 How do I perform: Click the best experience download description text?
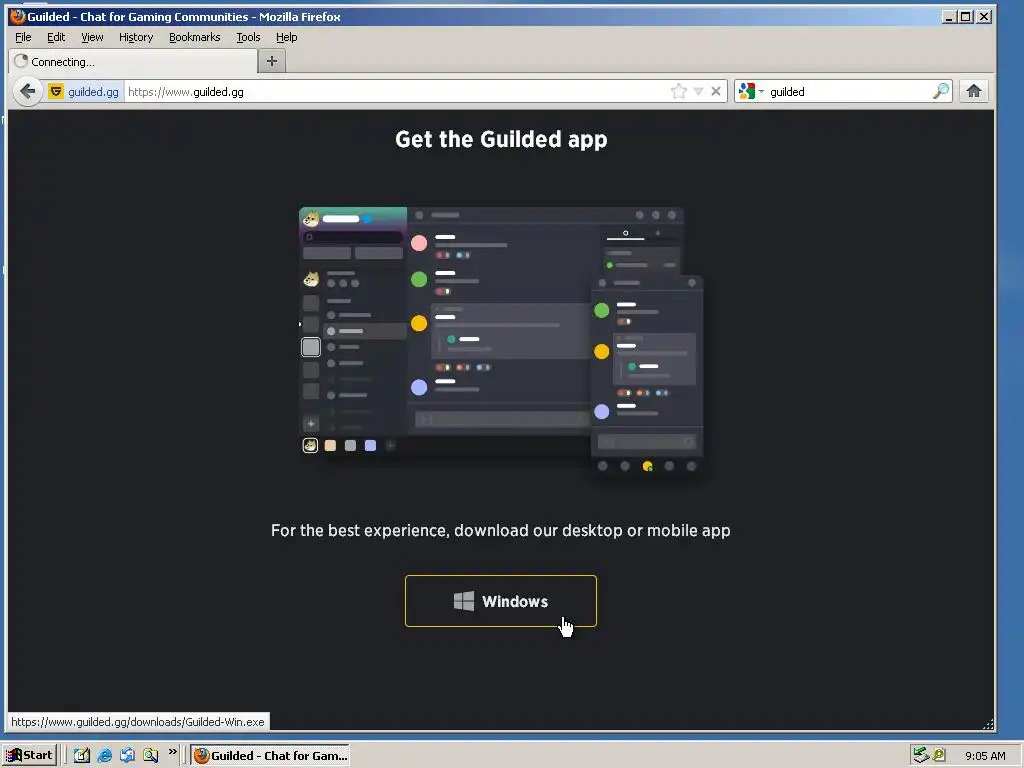pyautogui.click(x=501, y=530)
